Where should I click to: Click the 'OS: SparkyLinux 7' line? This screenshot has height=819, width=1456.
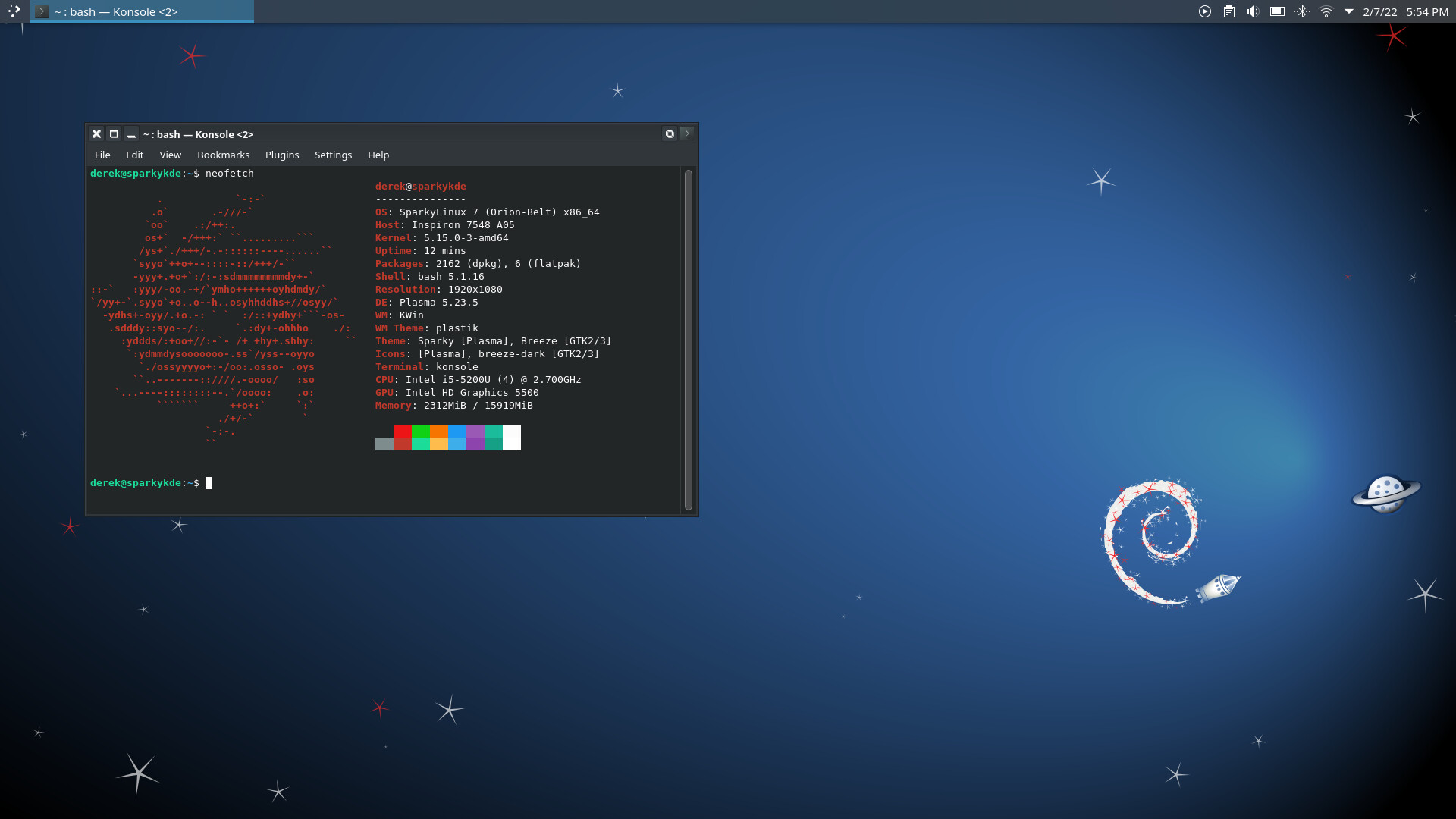[488, 212]
